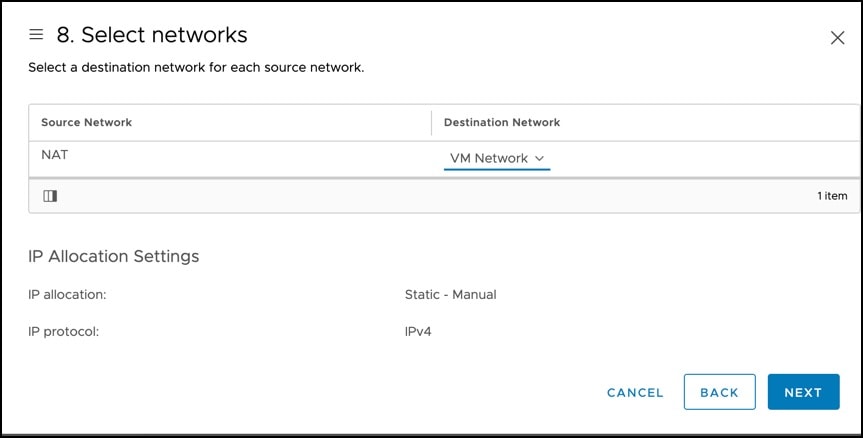Click the Static - Manual allocation value
The height and width of the screenshot is (438, 863).
pos(450,295)
